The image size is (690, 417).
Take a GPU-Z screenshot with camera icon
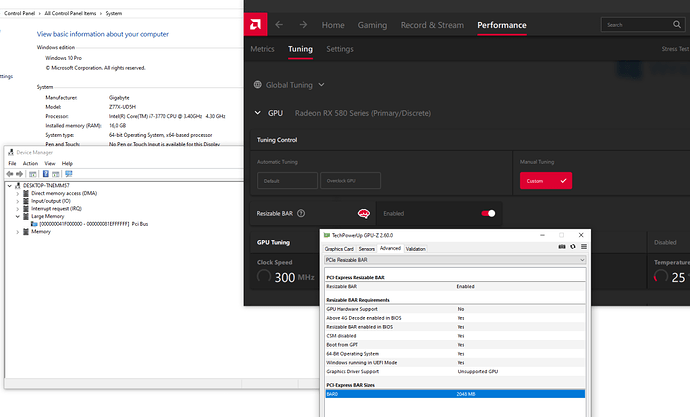point(562,247)
